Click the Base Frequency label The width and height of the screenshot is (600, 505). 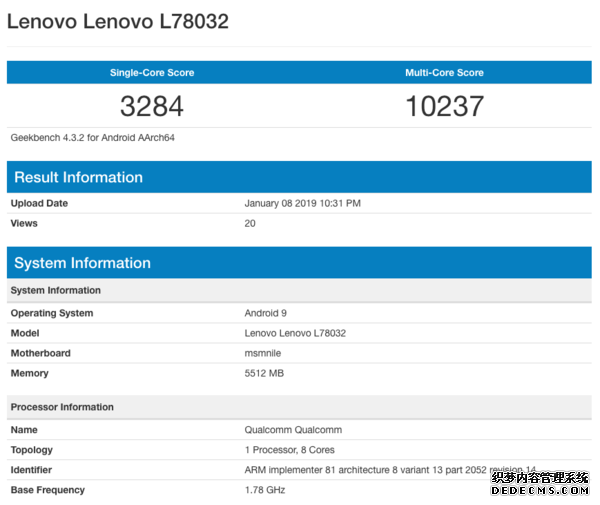click(48, 490)
